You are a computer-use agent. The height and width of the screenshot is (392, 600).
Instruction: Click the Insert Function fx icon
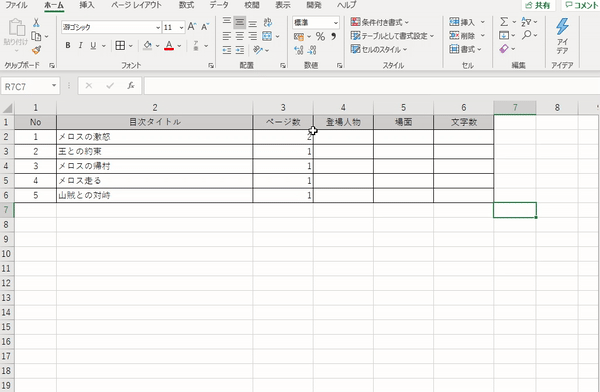[131, 86]
